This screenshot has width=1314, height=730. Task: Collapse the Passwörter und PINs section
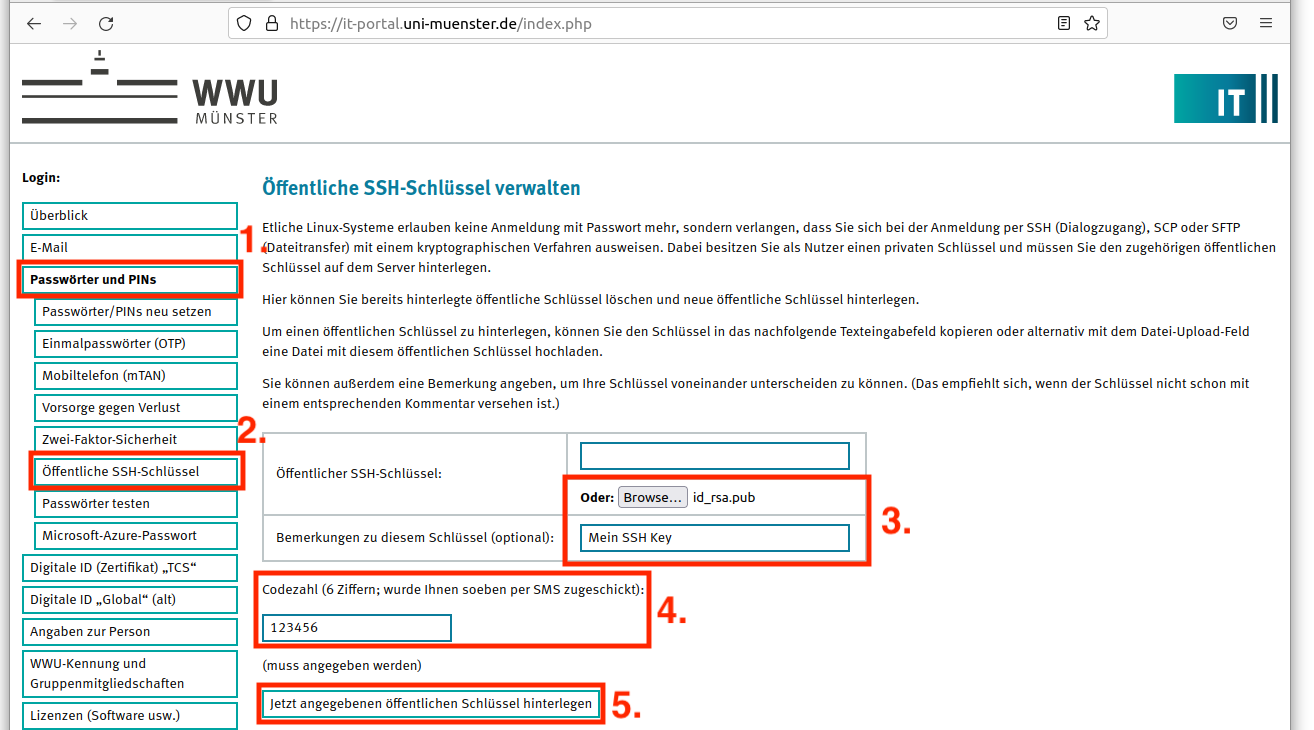130,280
